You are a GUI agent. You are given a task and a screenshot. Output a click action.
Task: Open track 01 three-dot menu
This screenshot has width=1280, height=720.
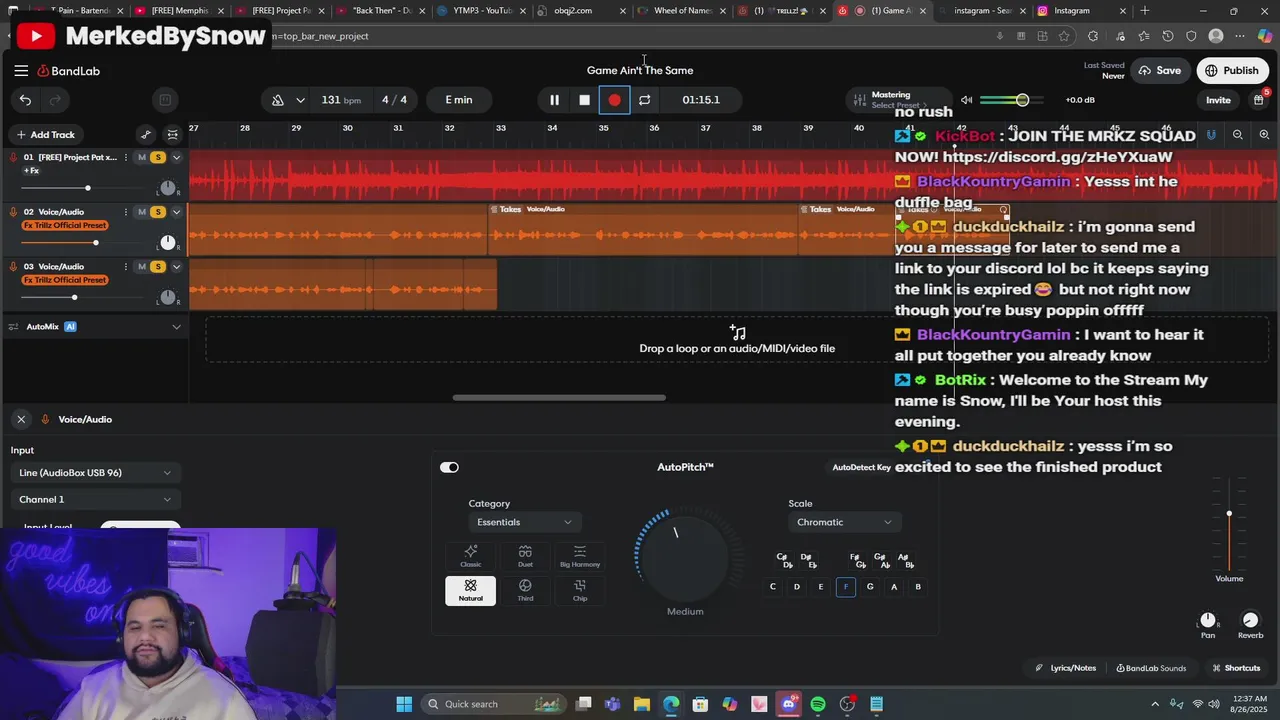pyautogui.click(x=125, y=158)
